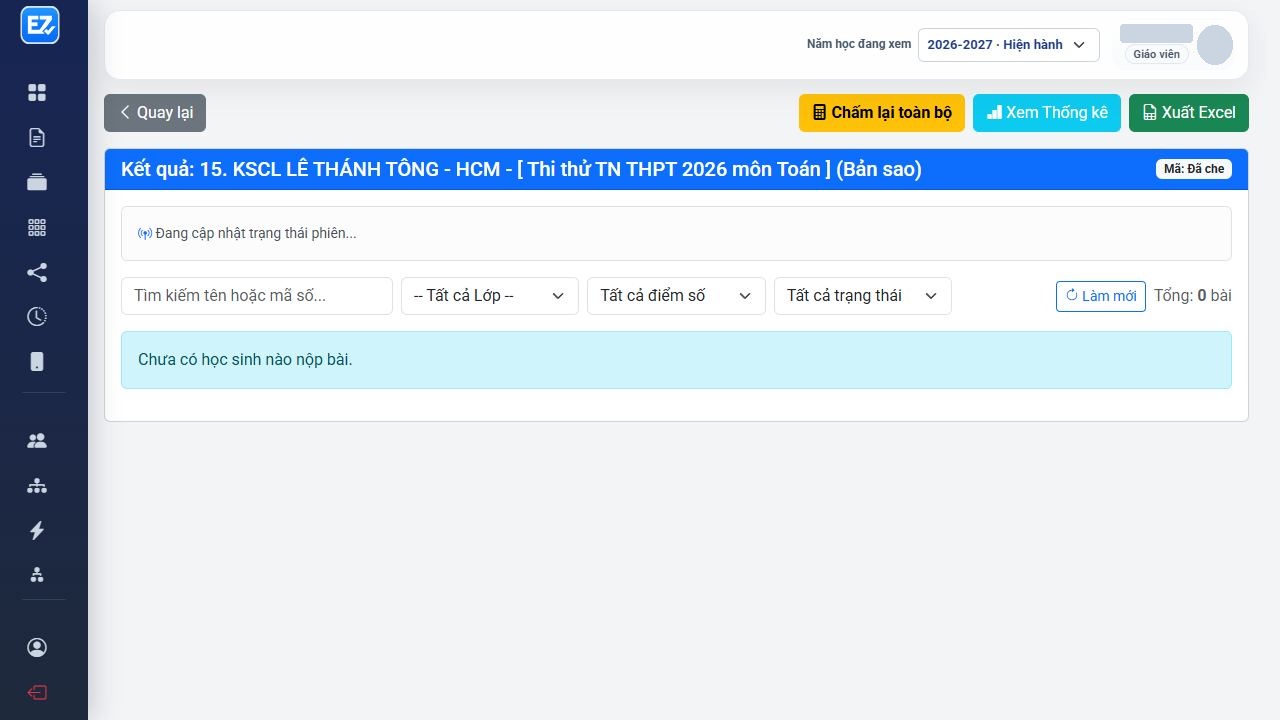The height and width of the screenshot is (720, 1280).
Task: Open the nine-dot grid sidebar icon
Action: (37, 228)
